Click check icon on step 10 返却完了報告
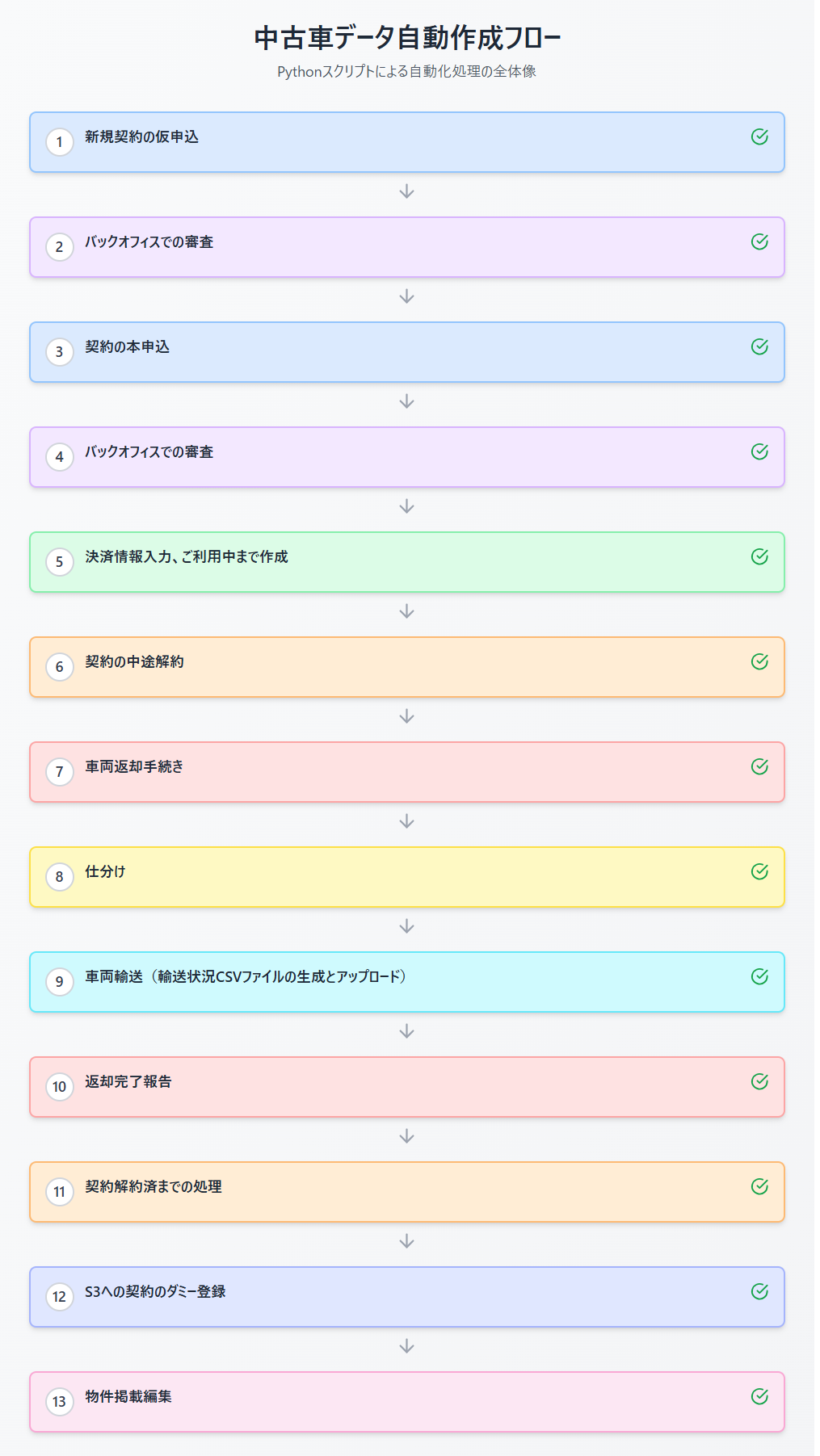The width and height of the screenshot is (820, 1456). click(x=759, y=1081)
